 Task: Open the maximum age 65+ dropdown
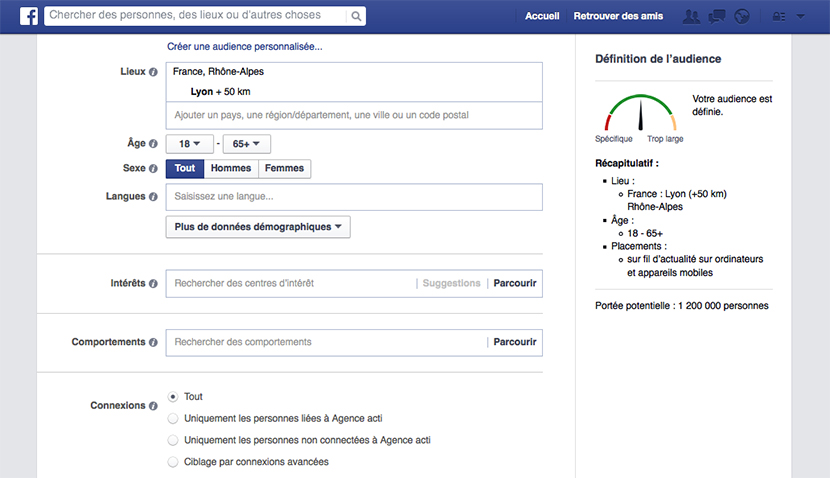coord(246,144)
